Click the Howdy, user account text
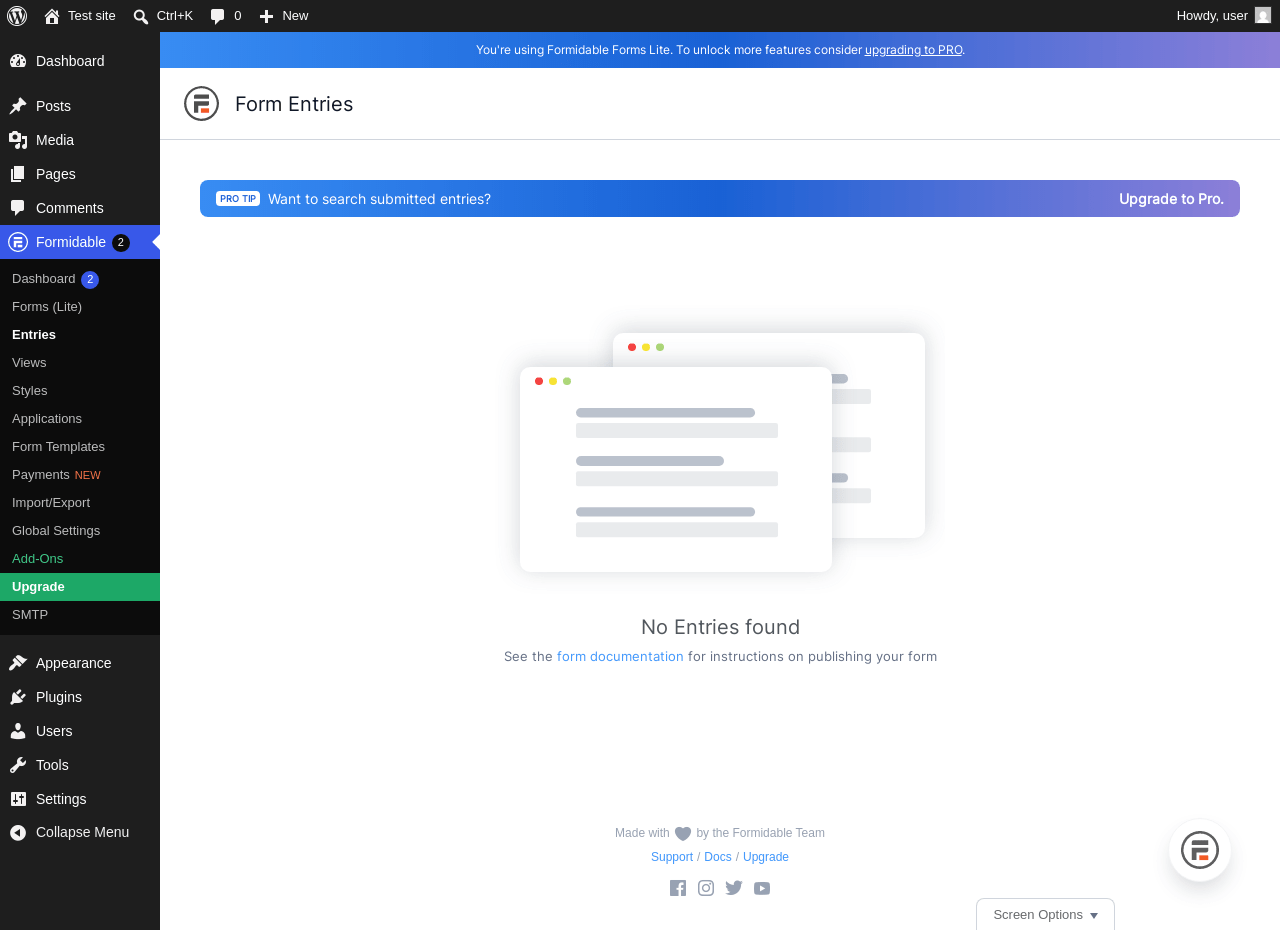The image size is (1280, 930). point(1212,16)
